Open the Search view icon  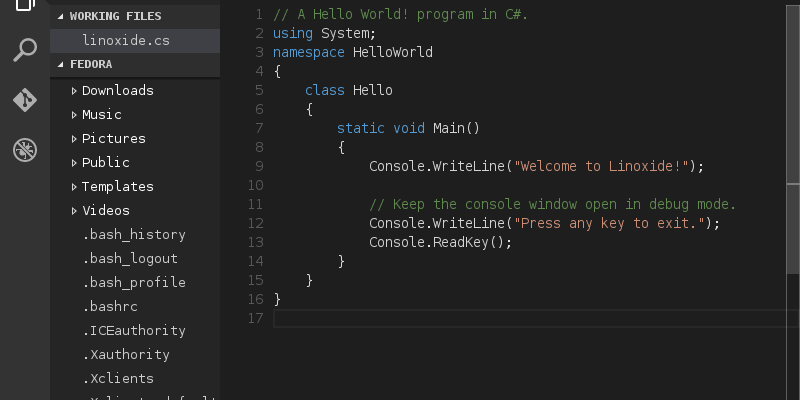[24, 50]
